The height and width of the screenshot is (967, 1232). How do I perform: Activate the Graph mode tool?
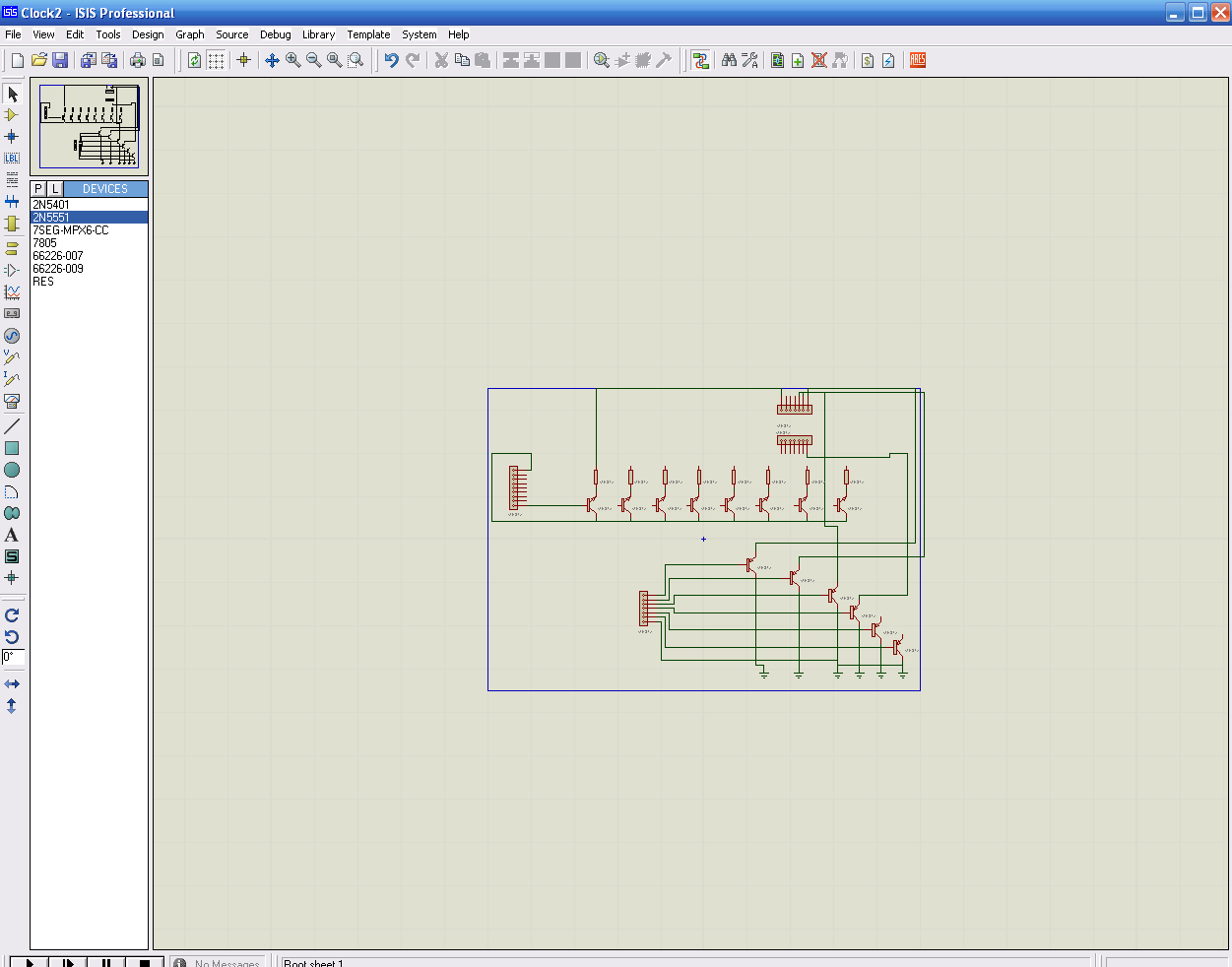coord(12,292)
